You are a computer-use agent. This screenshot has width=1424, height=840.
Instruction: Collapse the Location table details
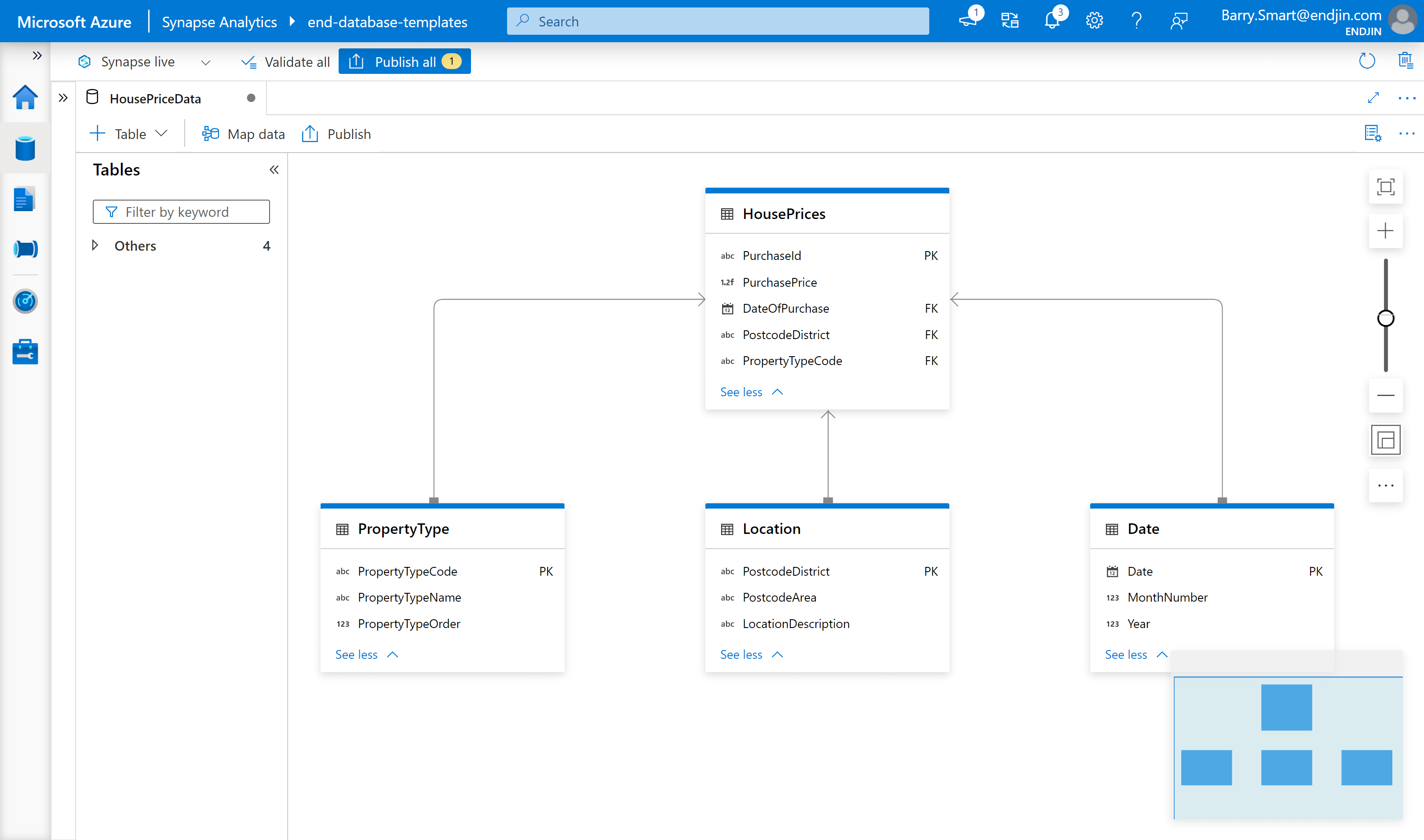750,654
